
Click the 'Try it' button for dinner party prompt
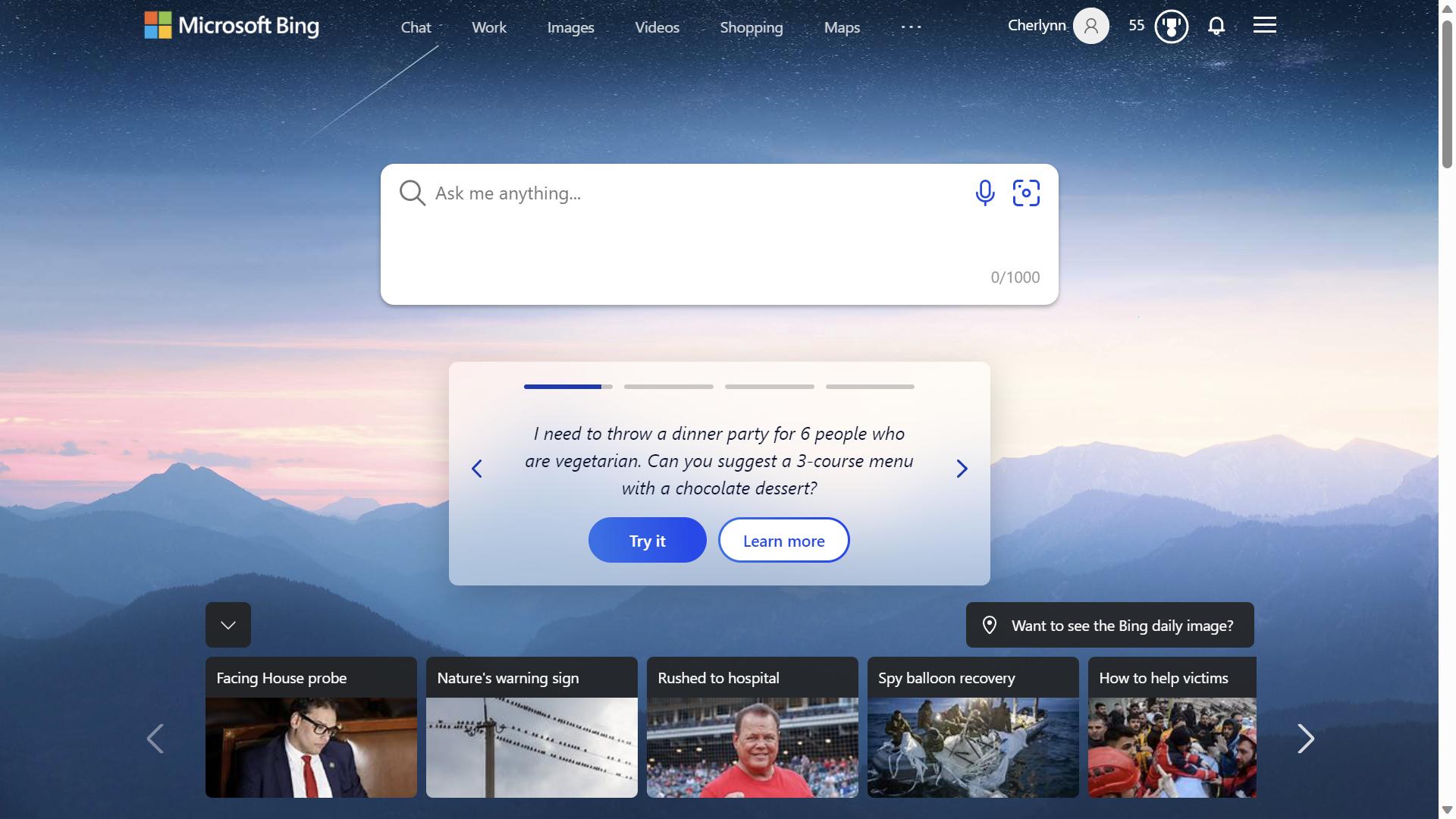pyautogui.click(x=647, y=540)
